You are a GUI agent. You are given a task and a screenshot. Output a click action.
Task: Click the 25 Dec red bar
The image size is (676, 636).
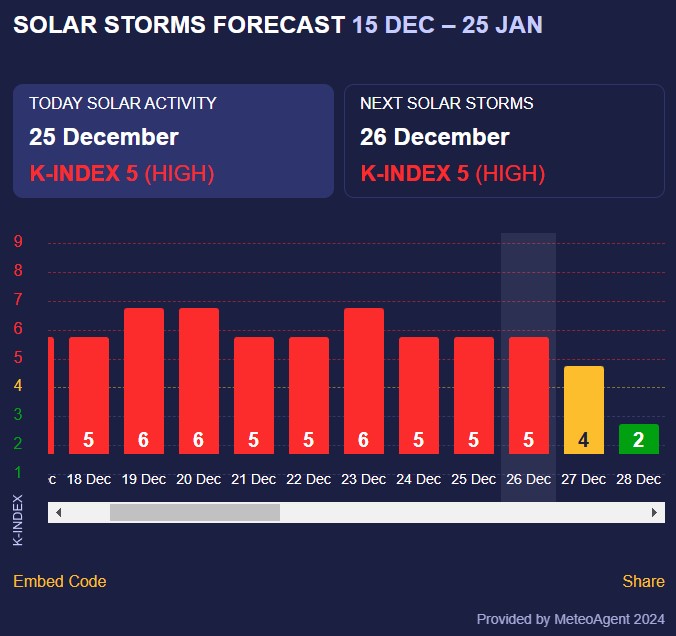pos(474,395)
